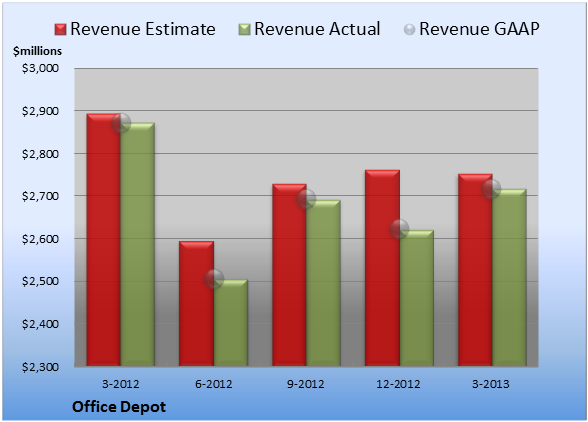Select the Revenue Actual legend label
588x422 pixels.
pyautogui.click(x=317, y=29)
